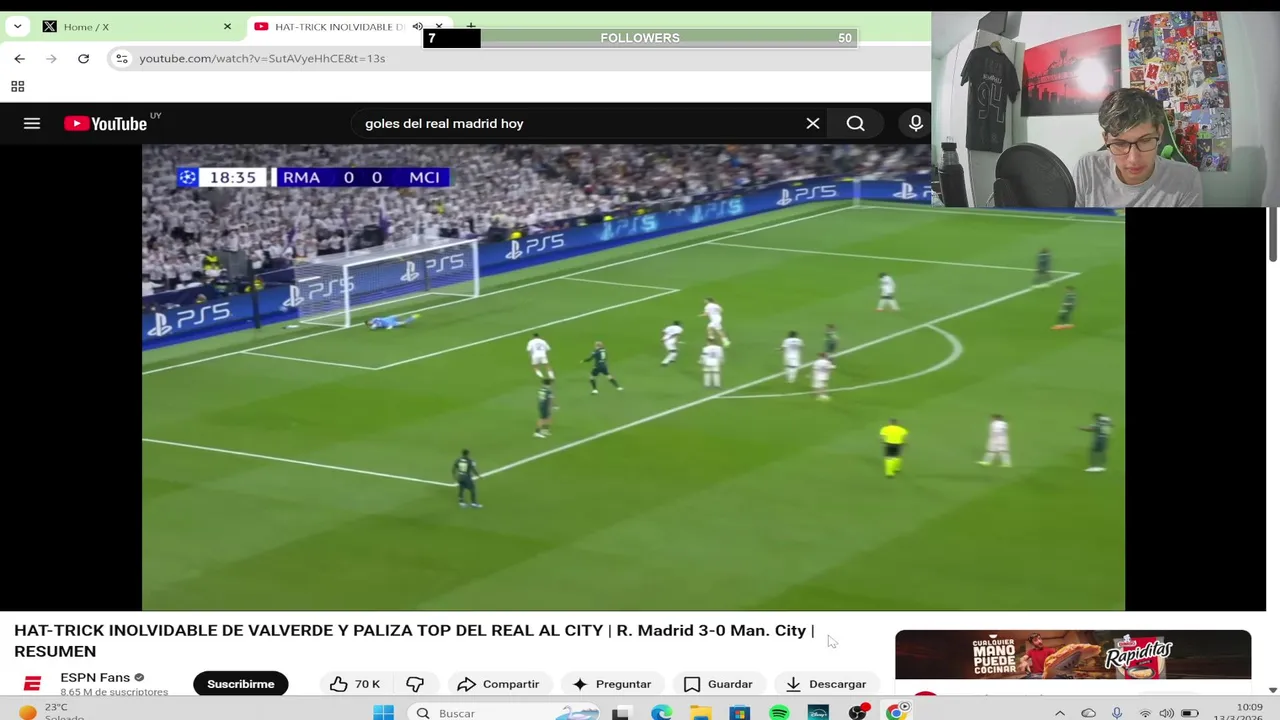Open the Windows Start menu
The height and width of the screenshot is (720, 1280).
[384, 712]
